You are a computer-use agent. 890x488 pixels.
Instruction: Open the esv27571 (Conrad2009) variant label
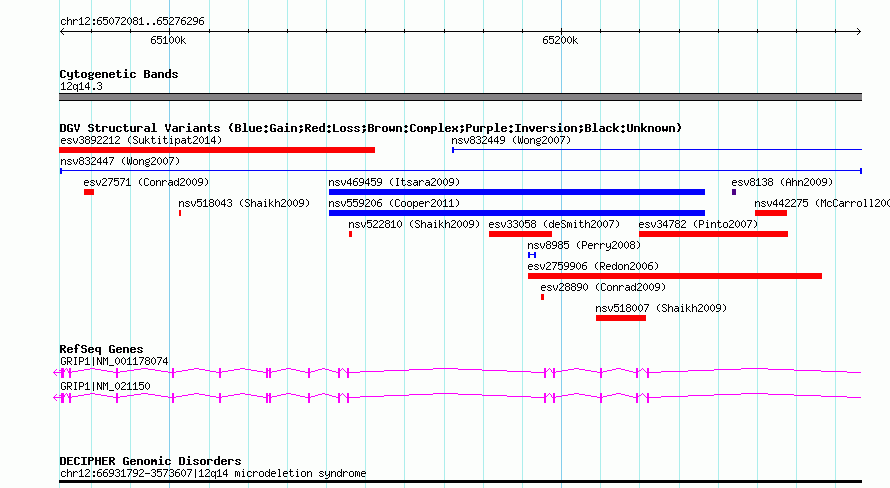coord(146,182)
